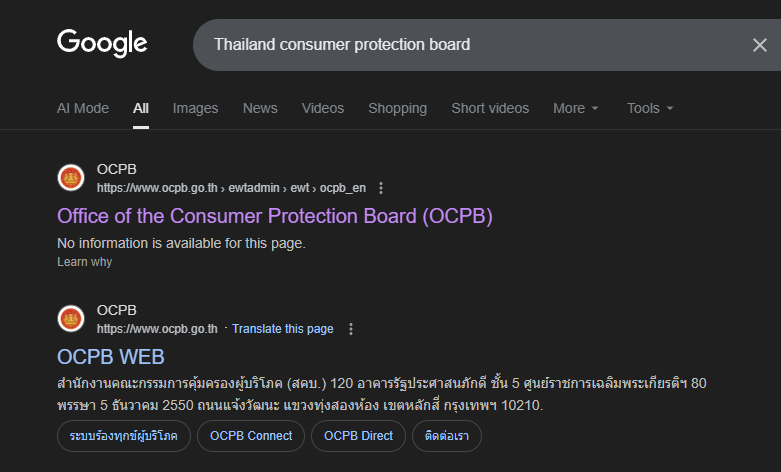Click Translate this page link
781x472 pixels.
tap(283, 329)
